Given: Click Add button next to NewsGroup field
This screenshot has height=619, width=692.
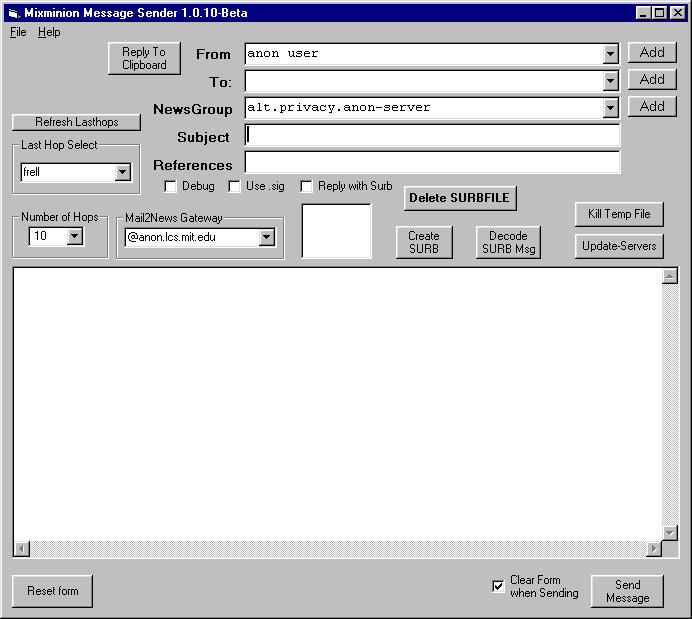Looking at the screenshot, I should (652, 106).
